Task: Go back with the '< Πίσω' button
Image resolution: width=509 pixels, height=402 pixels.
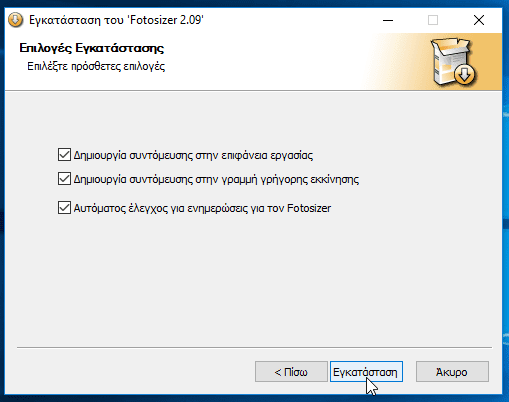Action: tap(291, 372)
